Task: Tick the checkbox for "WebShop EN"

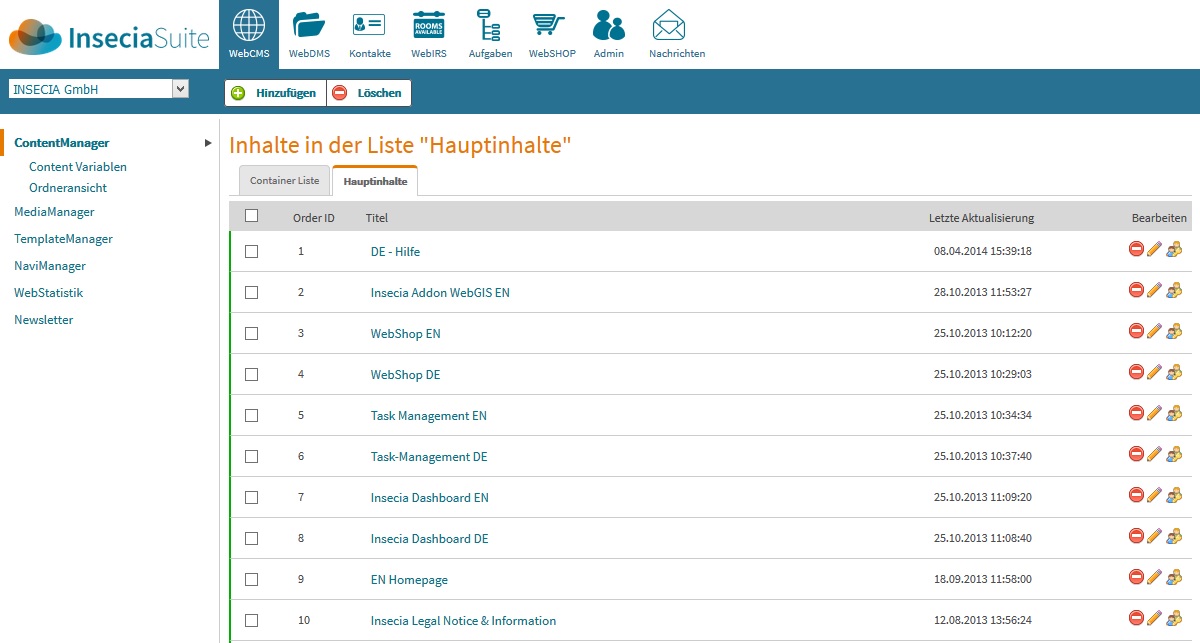Action: tap(251, 334)
